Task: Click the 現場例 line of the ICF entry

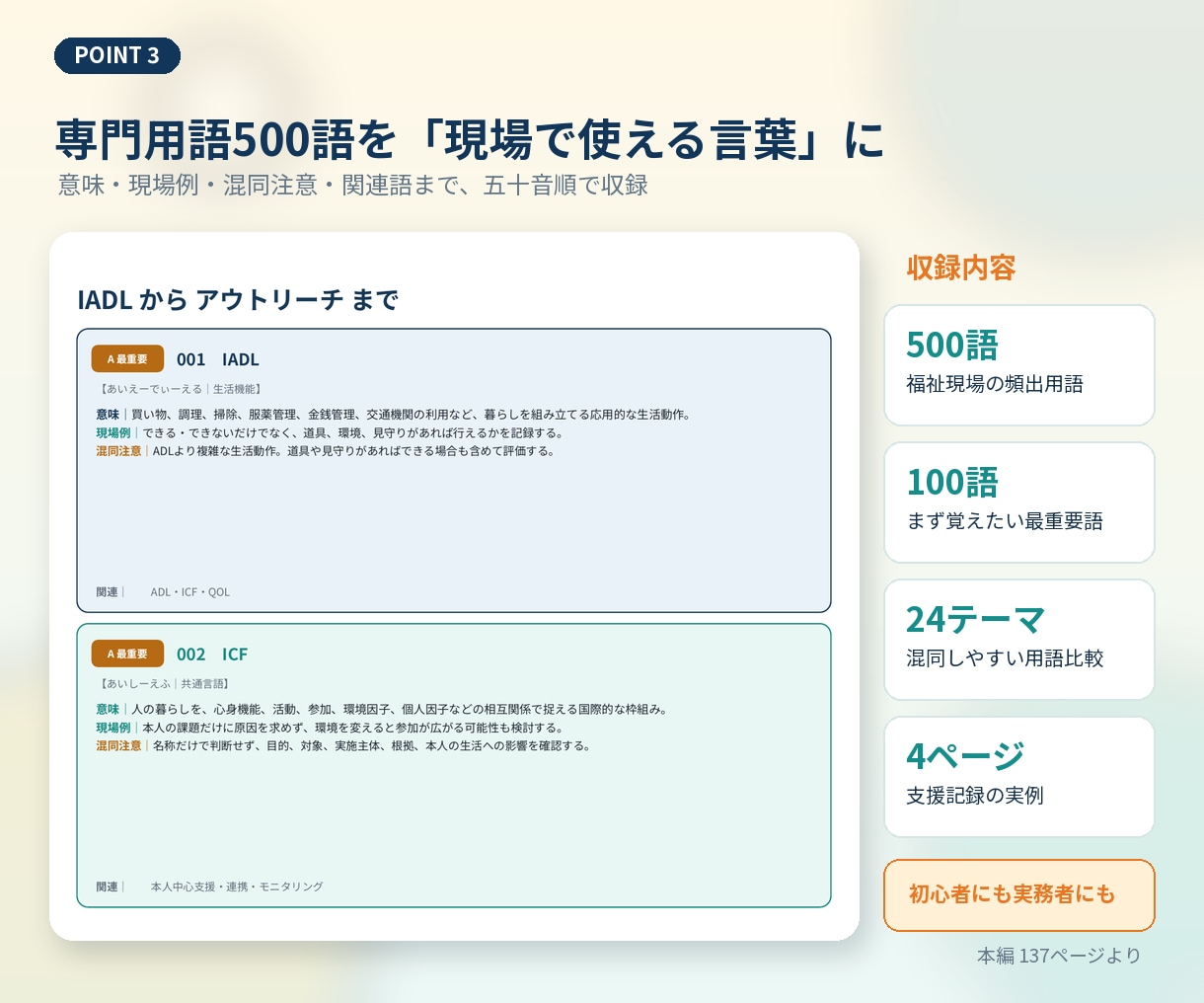Action: click(331, 728)
